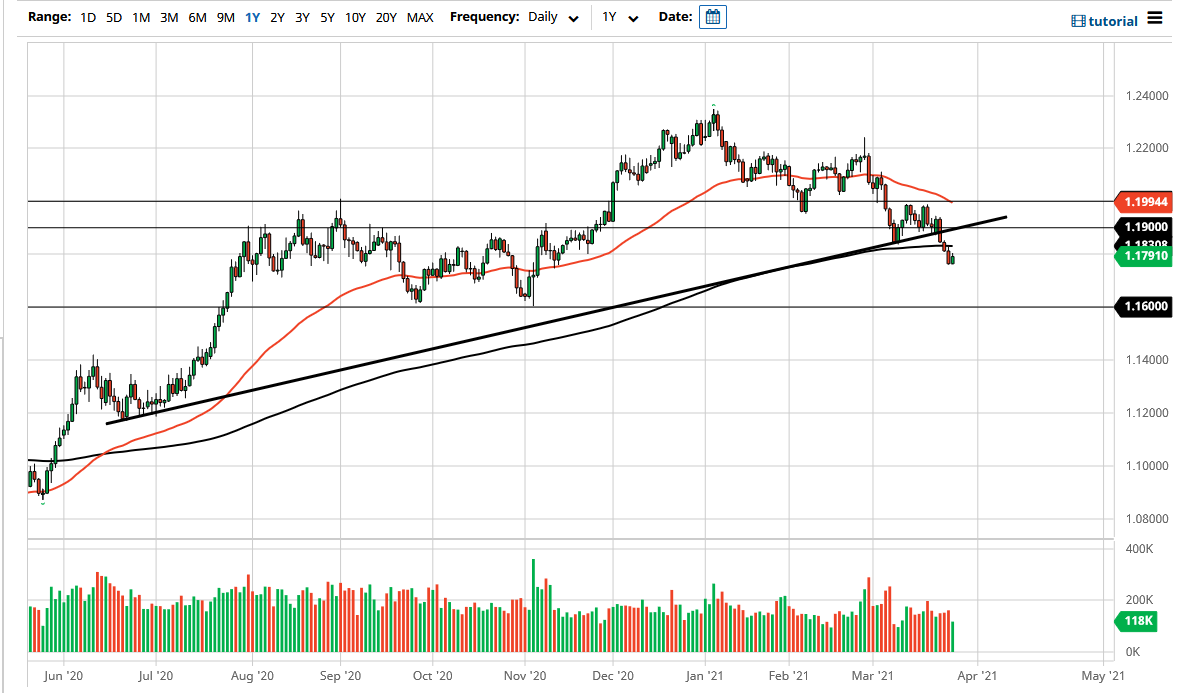
Task: Click the January 2021 peak candlestick
Action: click(x=716, y=120)
